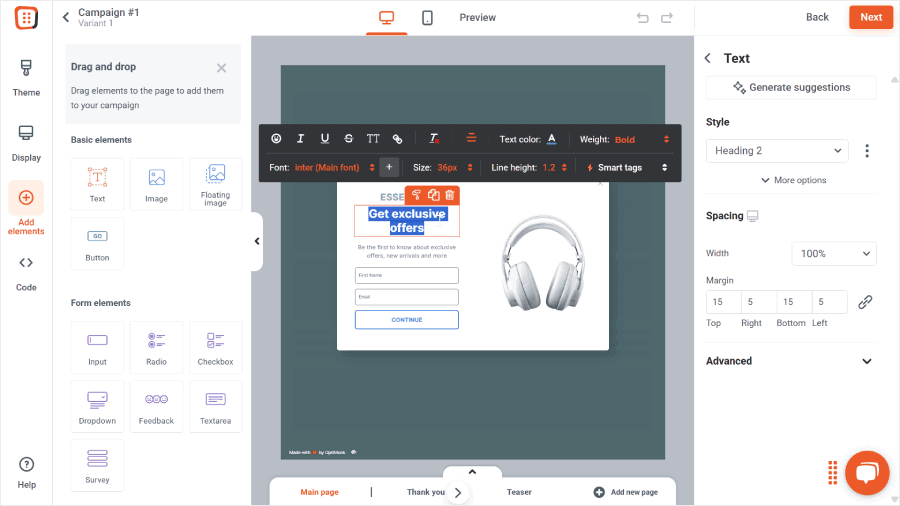The height and width of the screenshot is (506, 900).
Task: Toggle underline formatting
Action: [325, 139]
